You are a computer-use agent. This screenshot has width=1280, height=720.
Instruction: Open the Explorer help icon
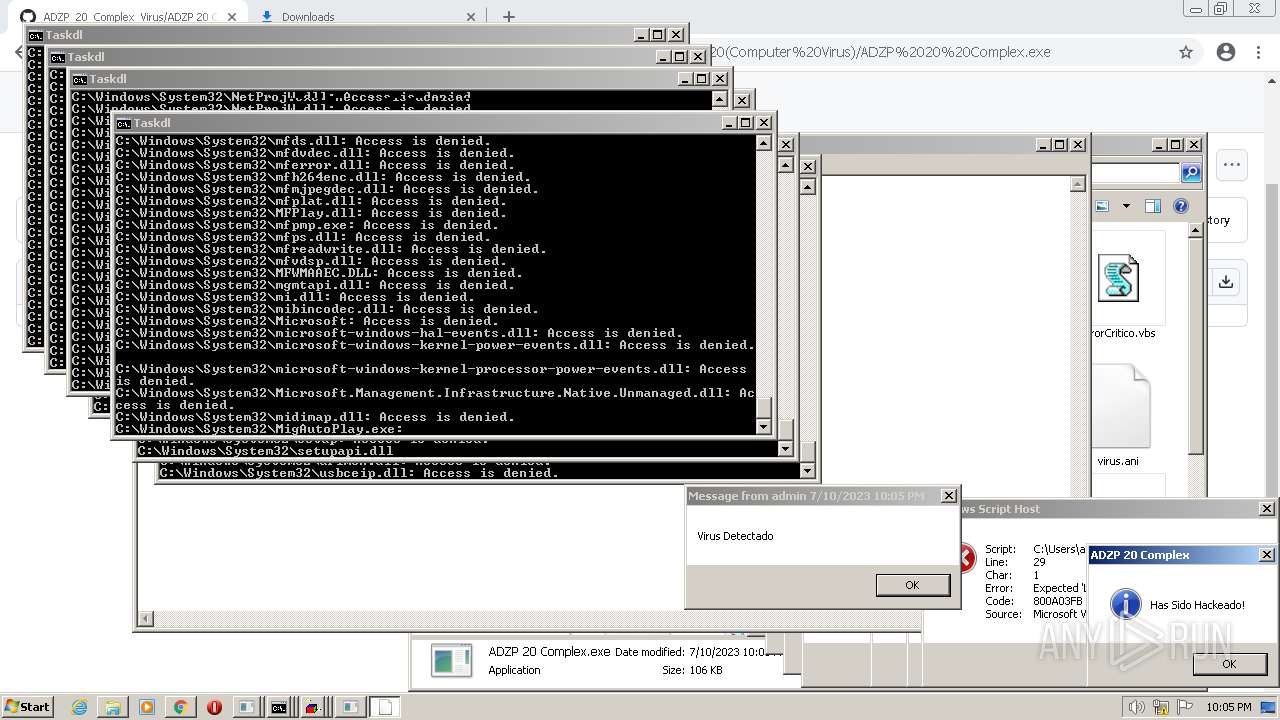[x=1181, y=206]
